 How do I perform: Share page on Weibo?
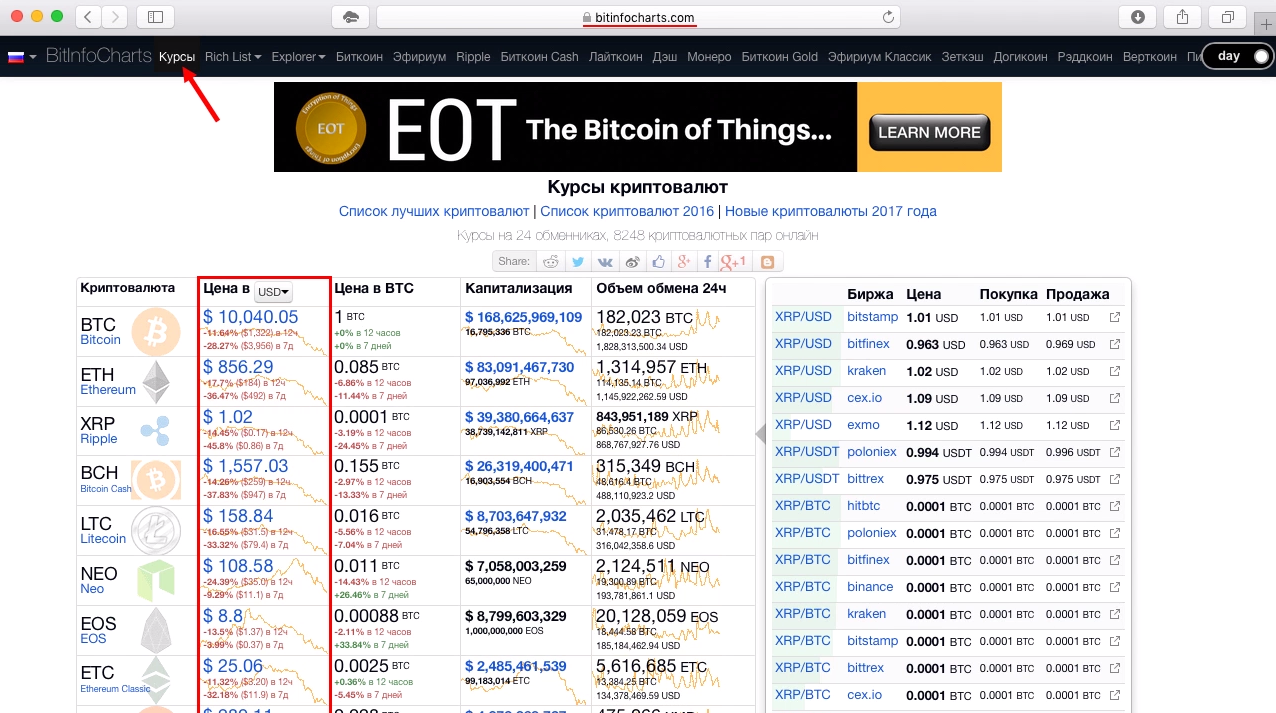click(632, 262)
